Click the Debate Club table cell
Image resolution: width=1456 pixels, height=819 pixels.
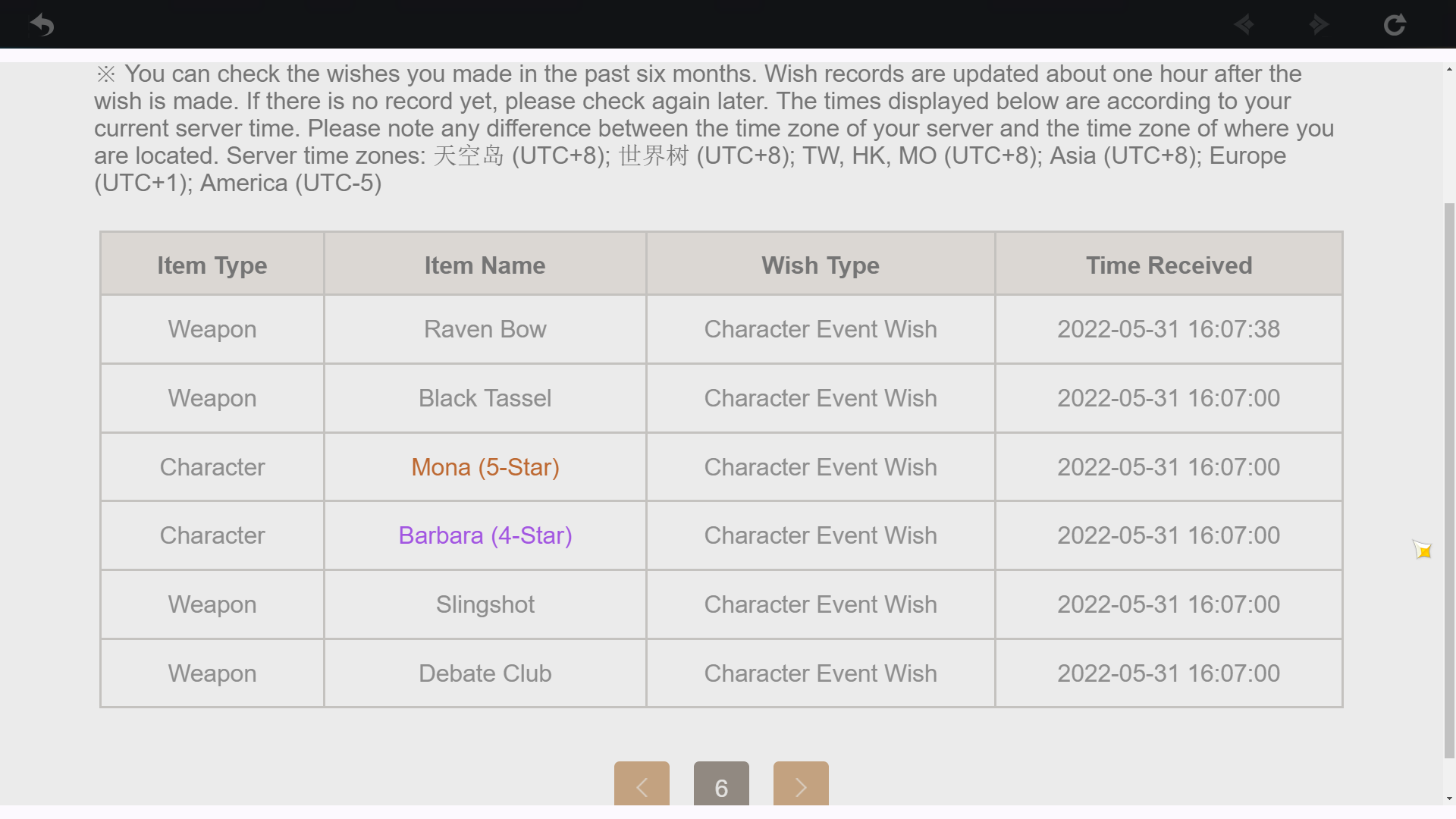click(x=485, y=673)
